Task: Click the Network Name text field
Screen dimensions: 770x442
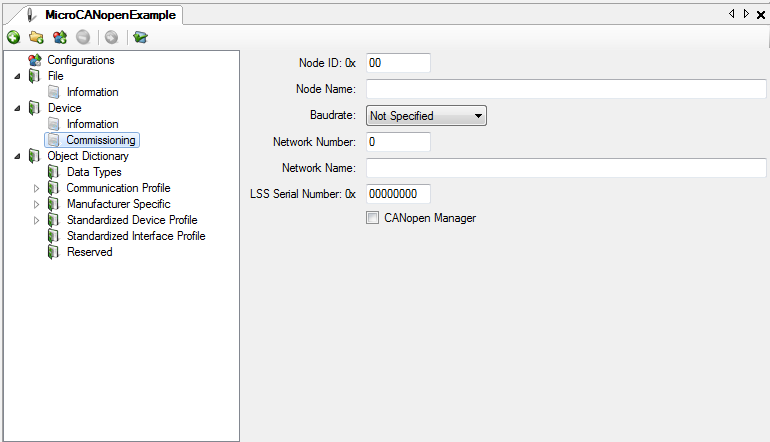Action: coord(565,168)
